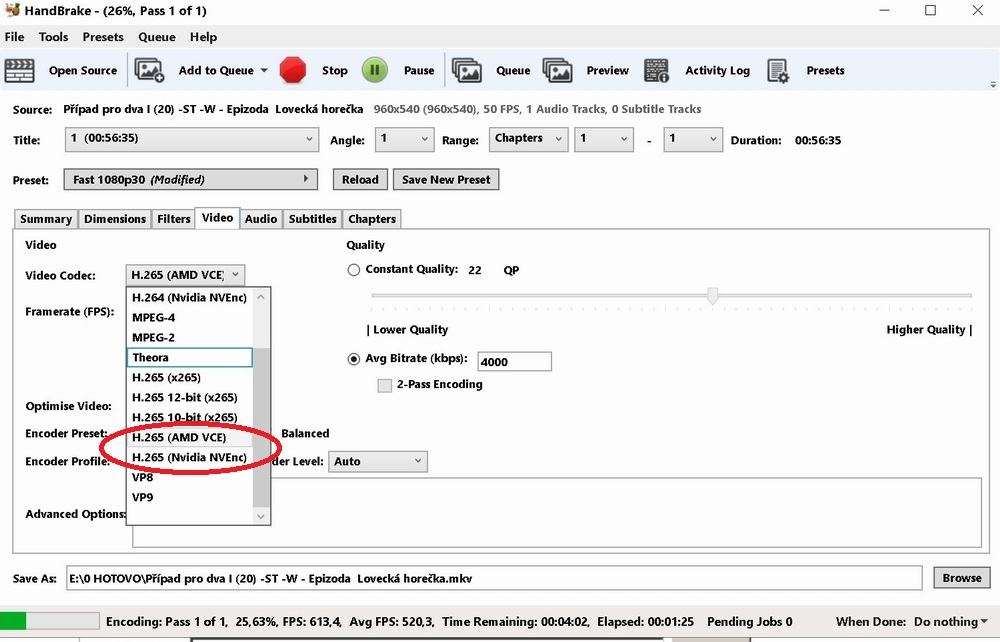Click the Browse button

pos(962,578)
